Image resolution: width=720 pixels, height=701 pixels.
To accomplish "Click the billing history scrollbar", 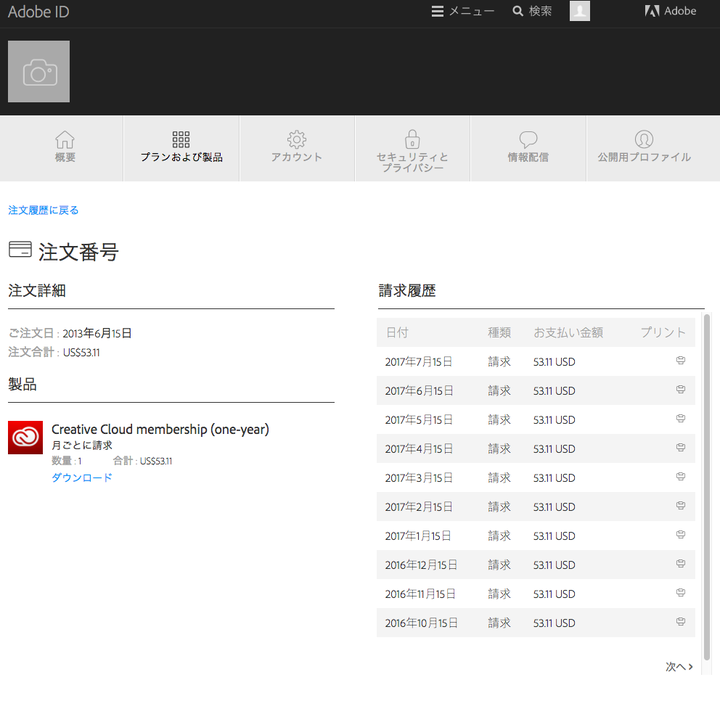I will [x=707, y=487].
